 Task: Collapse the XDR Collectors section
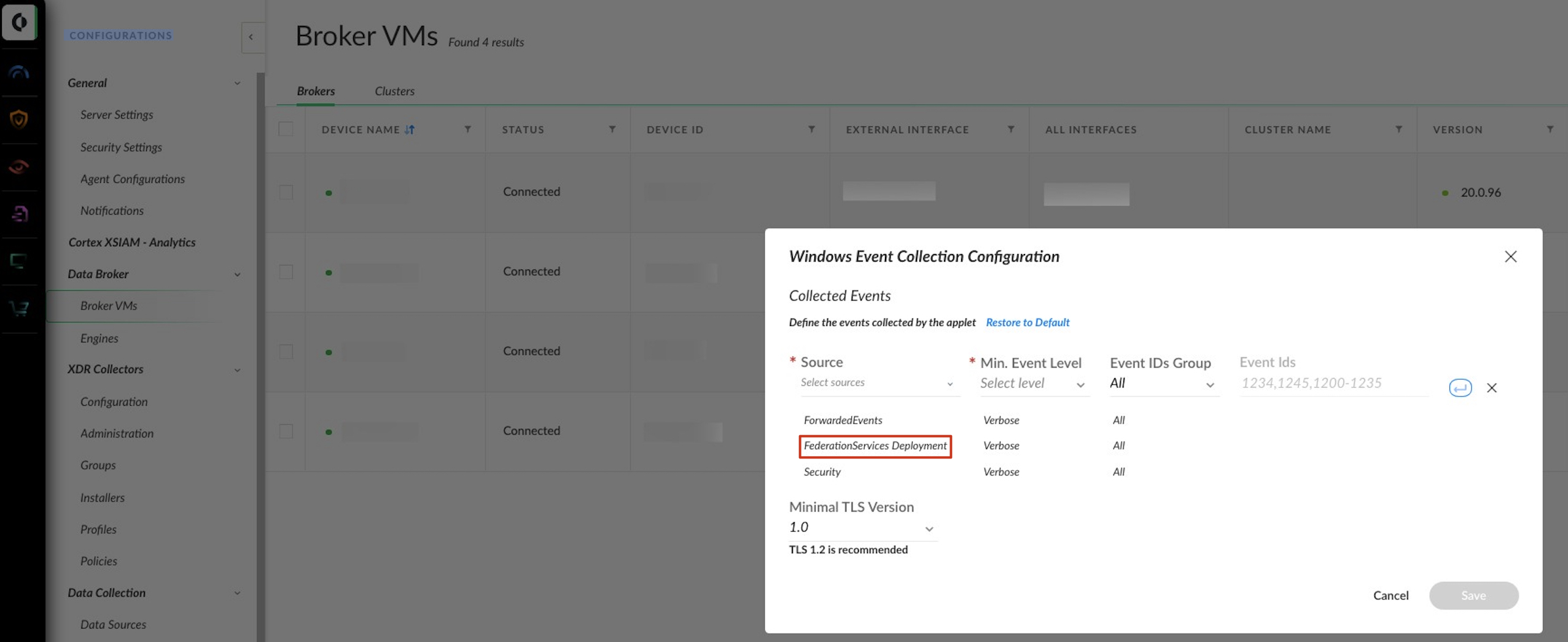[x=237, y=369]
